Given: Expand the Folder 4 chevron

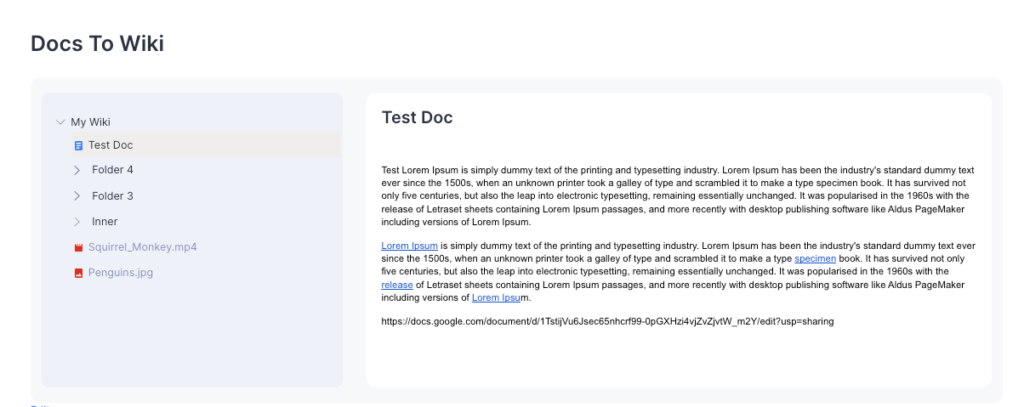Looking at the screenshot, I should [x=77, y=170].
